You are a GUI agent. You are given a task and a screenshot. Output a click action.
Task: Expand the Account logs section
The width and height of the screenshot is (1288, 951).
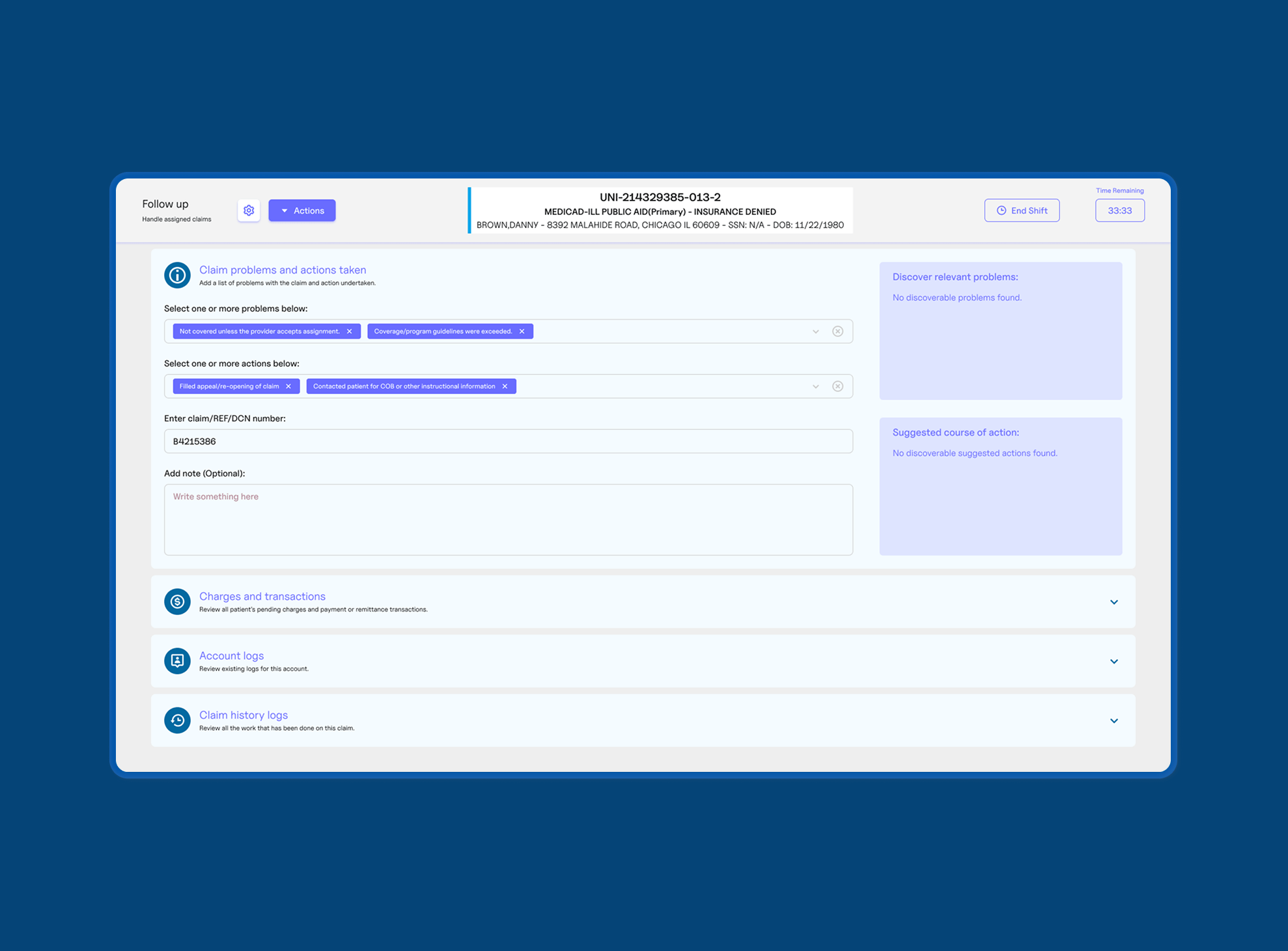(1113, 661)
